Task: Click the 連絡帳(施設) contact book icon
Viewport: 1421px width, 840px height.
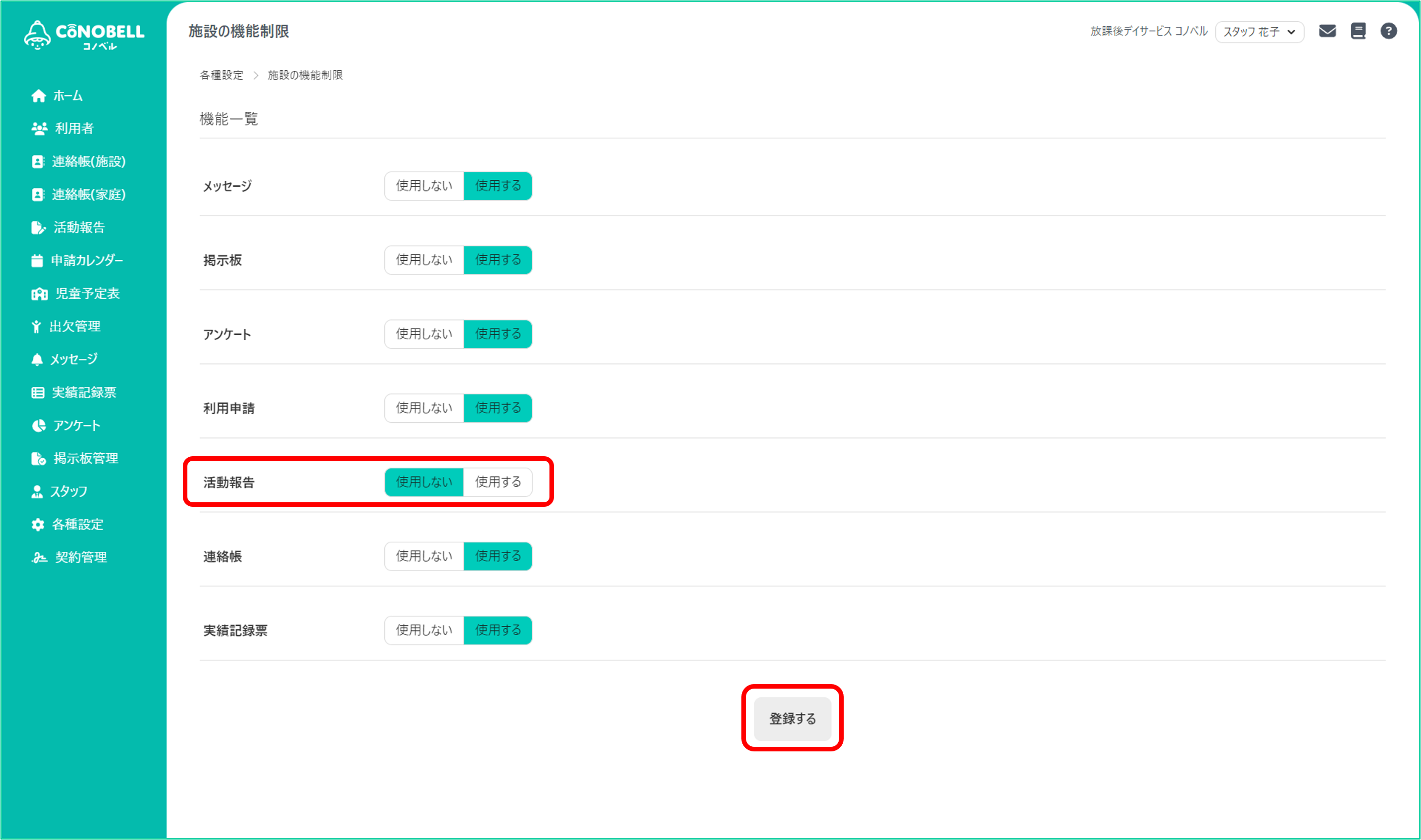Action: 38,162
